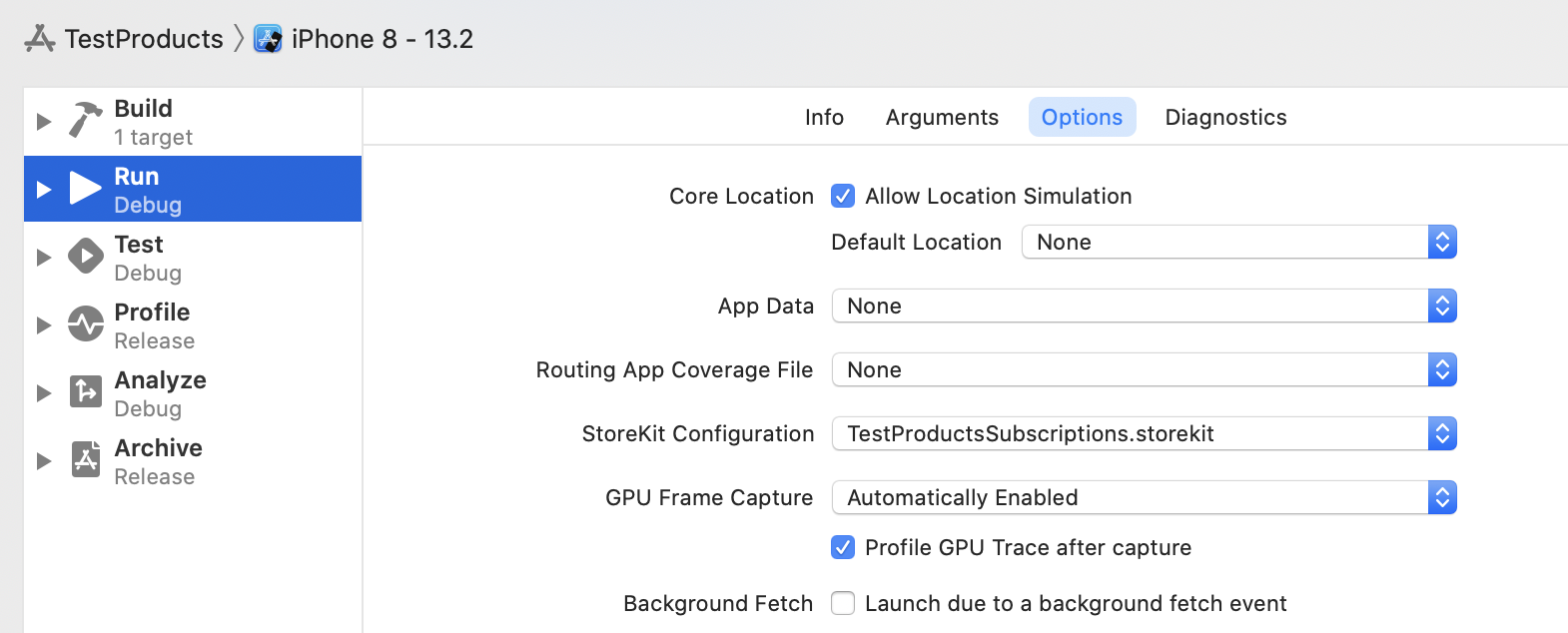Open the Info tab
The height and width of the screenshot is (633, 1568).
pyautogui.click(x=824, y=117)
